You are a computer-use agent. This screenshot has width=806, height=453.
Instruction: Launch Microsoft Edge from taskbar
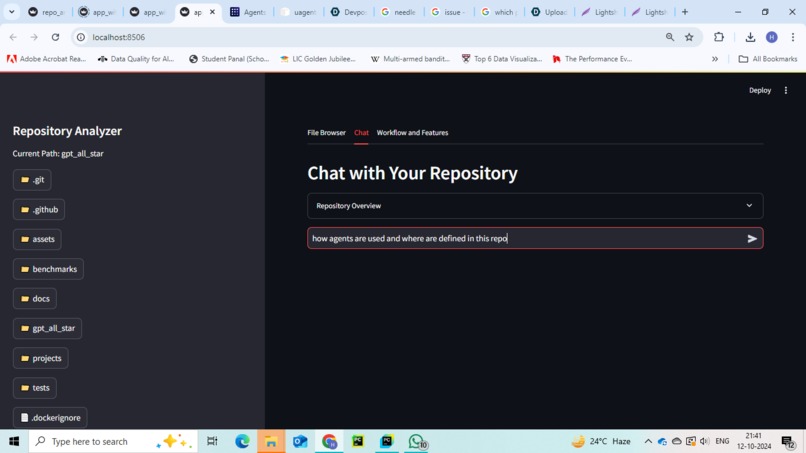pos(242,441)
